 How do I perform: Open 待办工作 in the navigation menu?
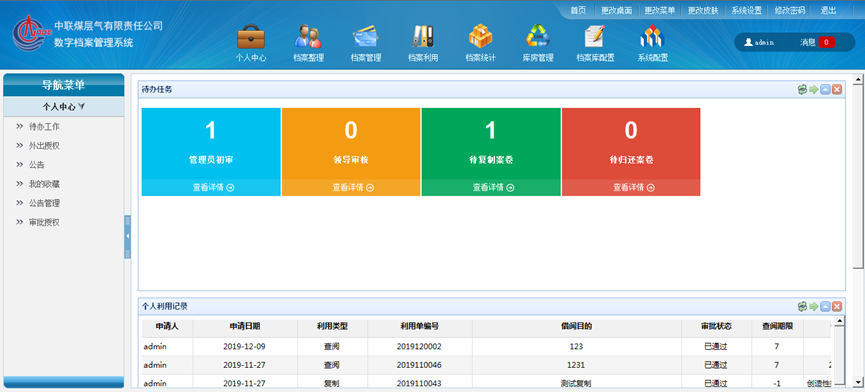tap(44, 127)
